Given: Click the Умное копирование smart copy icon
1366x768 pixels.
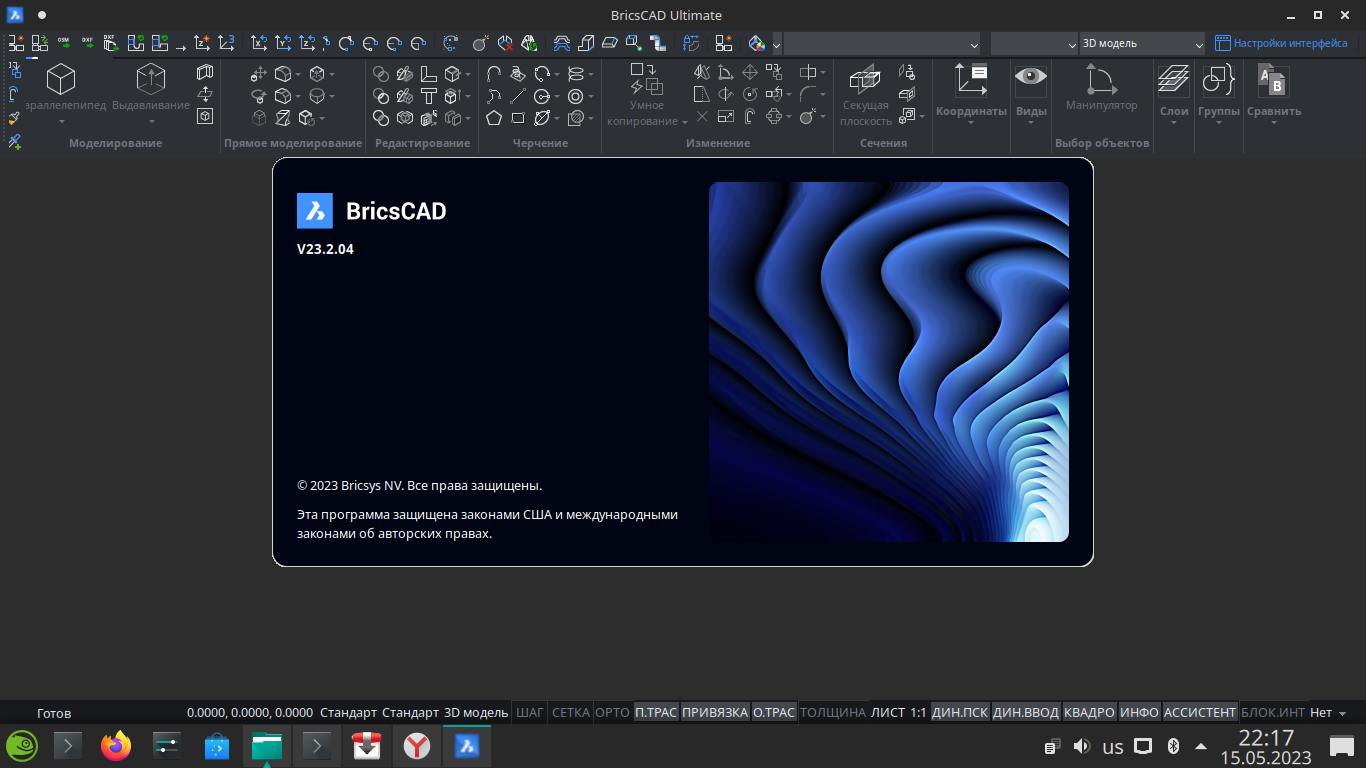Looking at the screenshot, I should click(x=646, y=79).
